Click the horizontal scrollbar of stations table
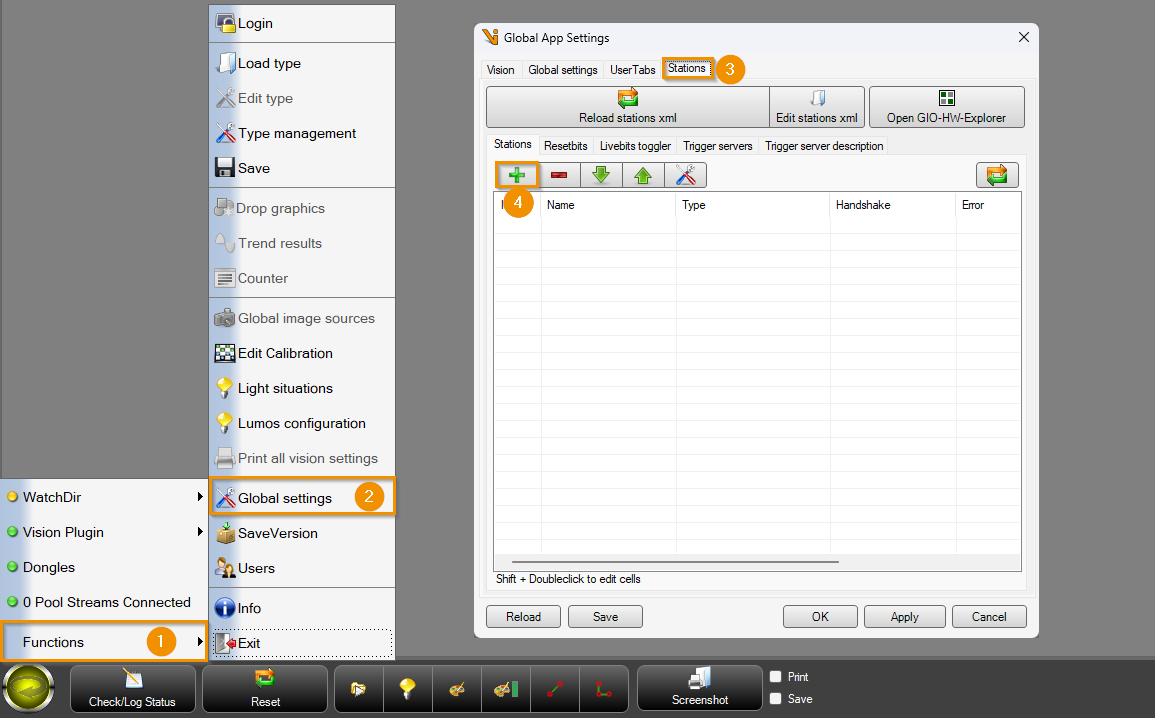The height and width of the screenshot is (718, 1155). tap(675, 562)
